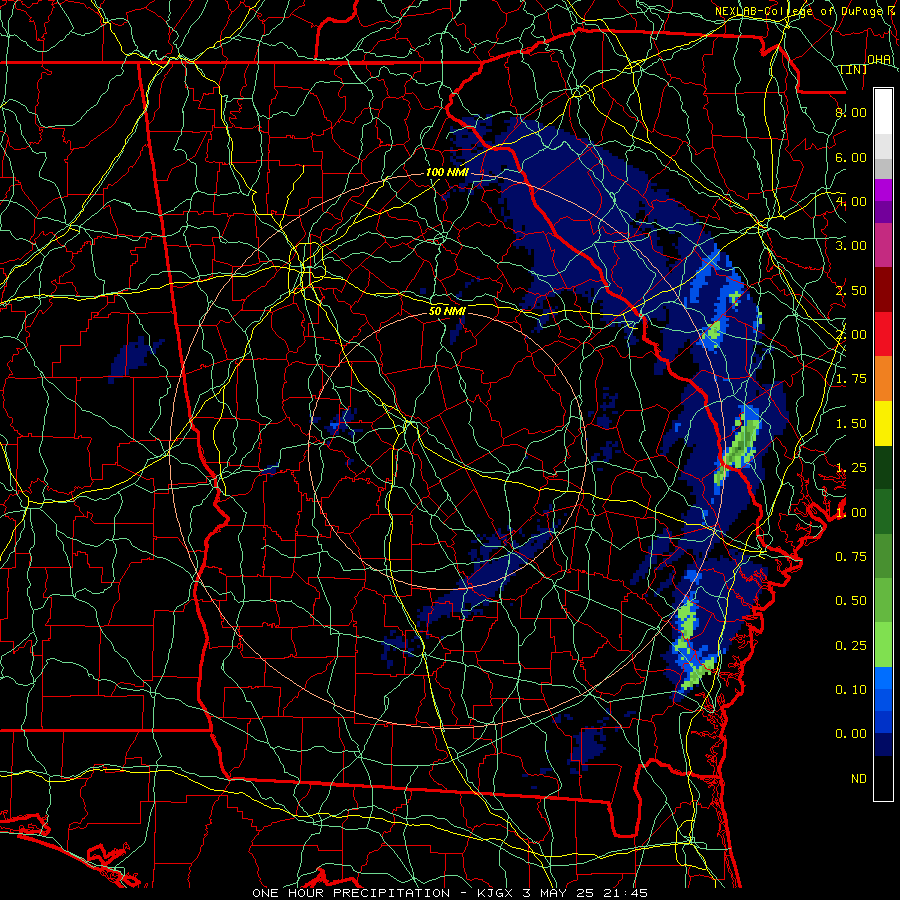This screenshot has height=900, width=900.
Task: Click the "2.50" legend value
Action: tap(851, 290)
